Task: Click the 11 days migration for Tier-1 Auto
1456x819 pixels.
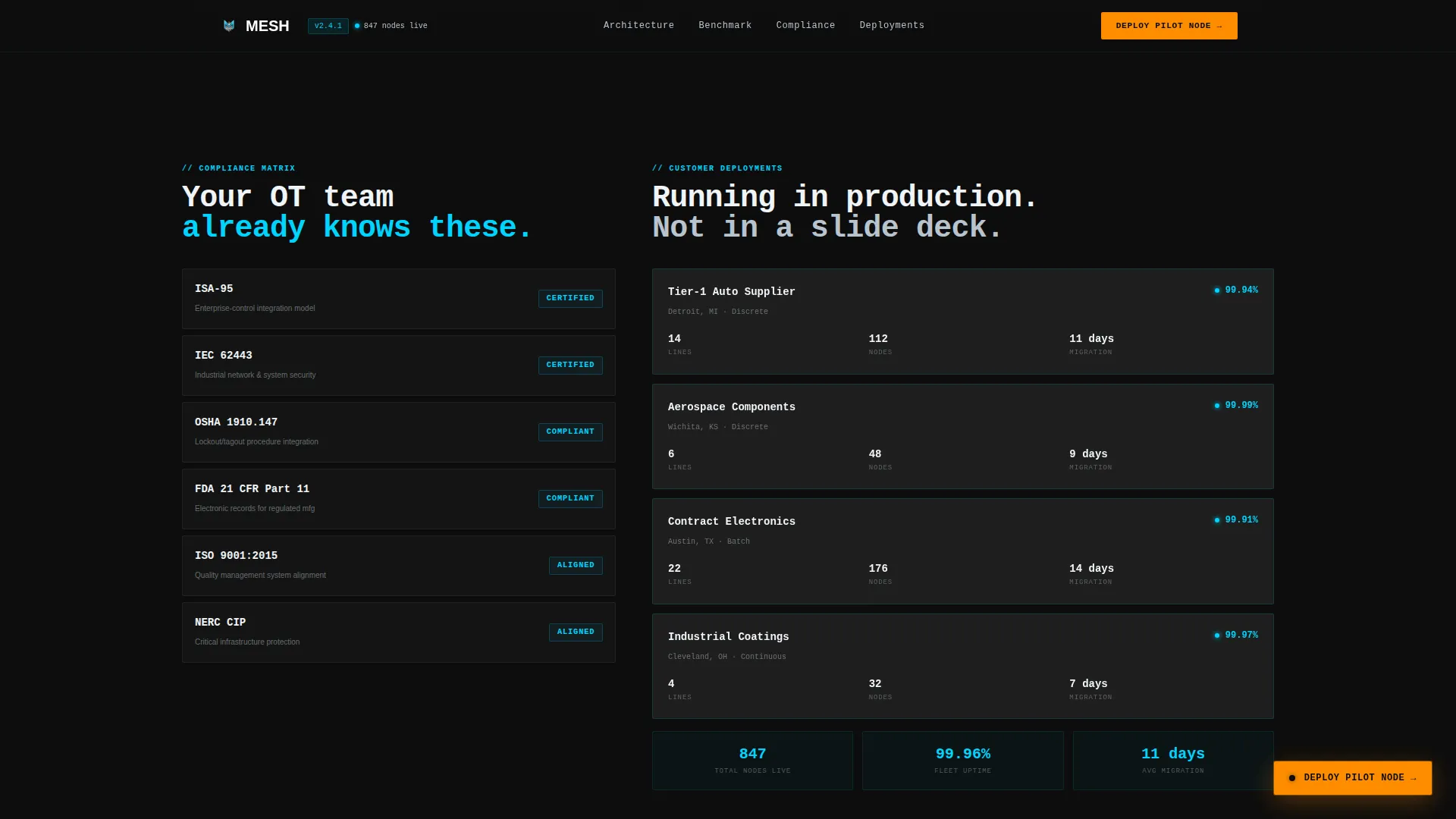Action: (x=1091, y=339)
